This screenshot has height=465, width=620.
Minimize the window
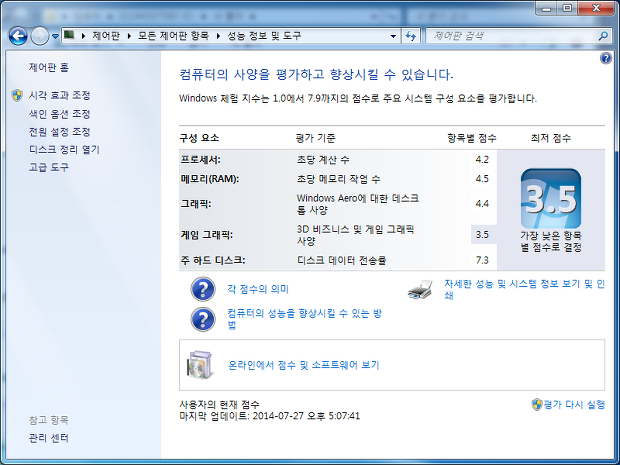[546, 9]
